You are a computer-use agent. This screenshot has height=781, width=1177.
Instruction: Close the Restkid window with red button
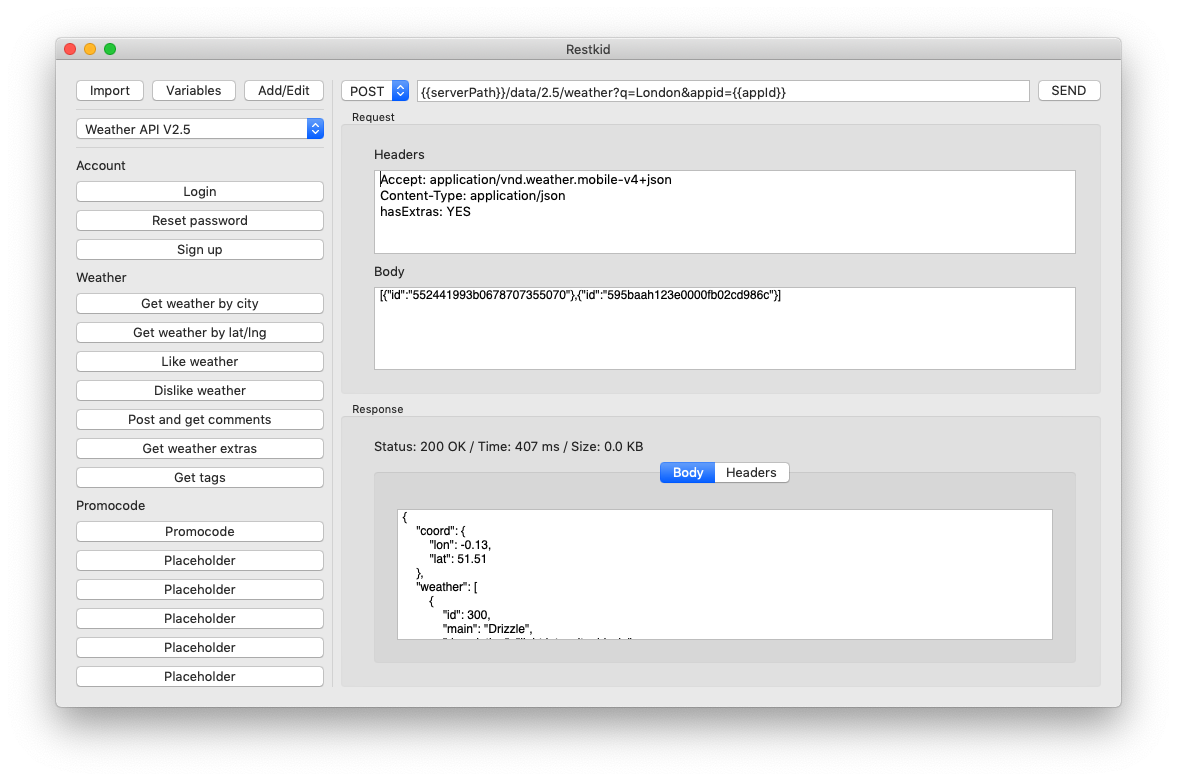(70, 49)
